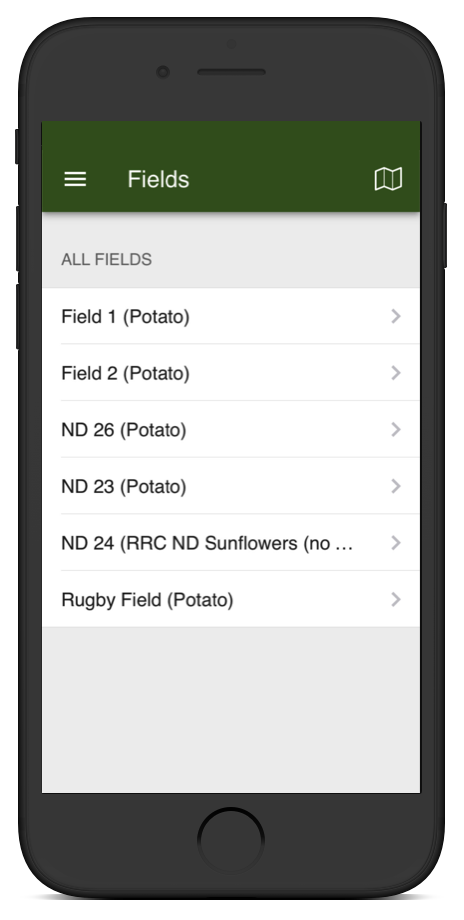Viewport: 464px width, 920px height.
Task: Open the hamburger navigation menu
Action: [75, 179]
